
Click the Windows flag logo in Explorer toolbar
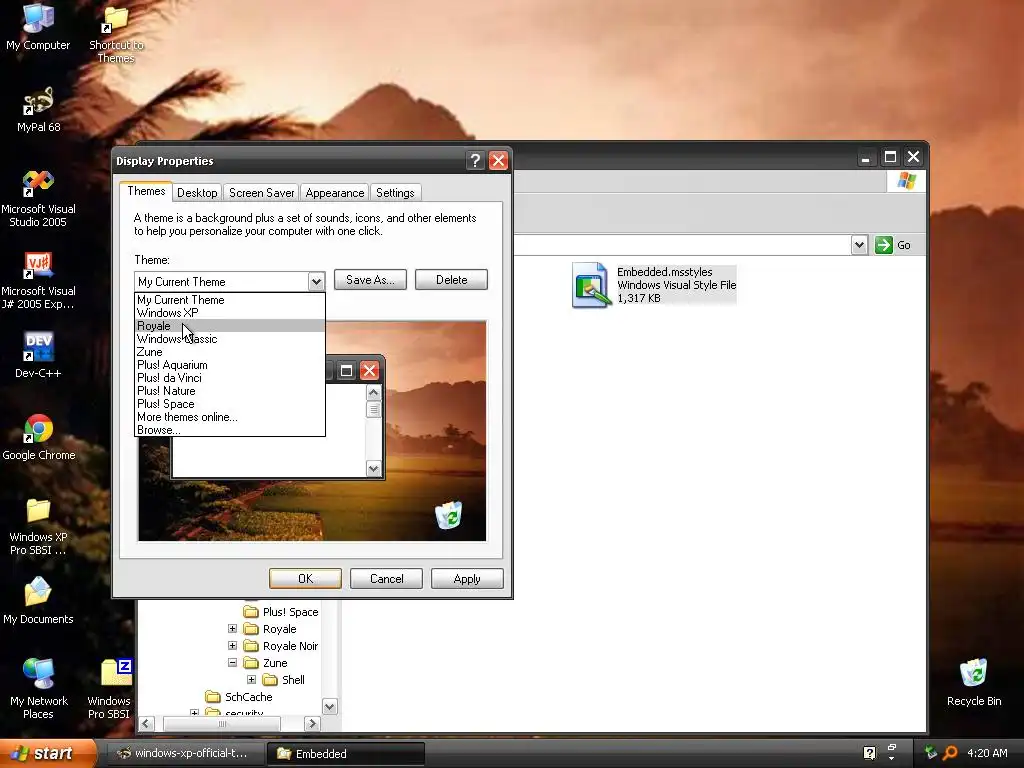(x=906, y=181)
